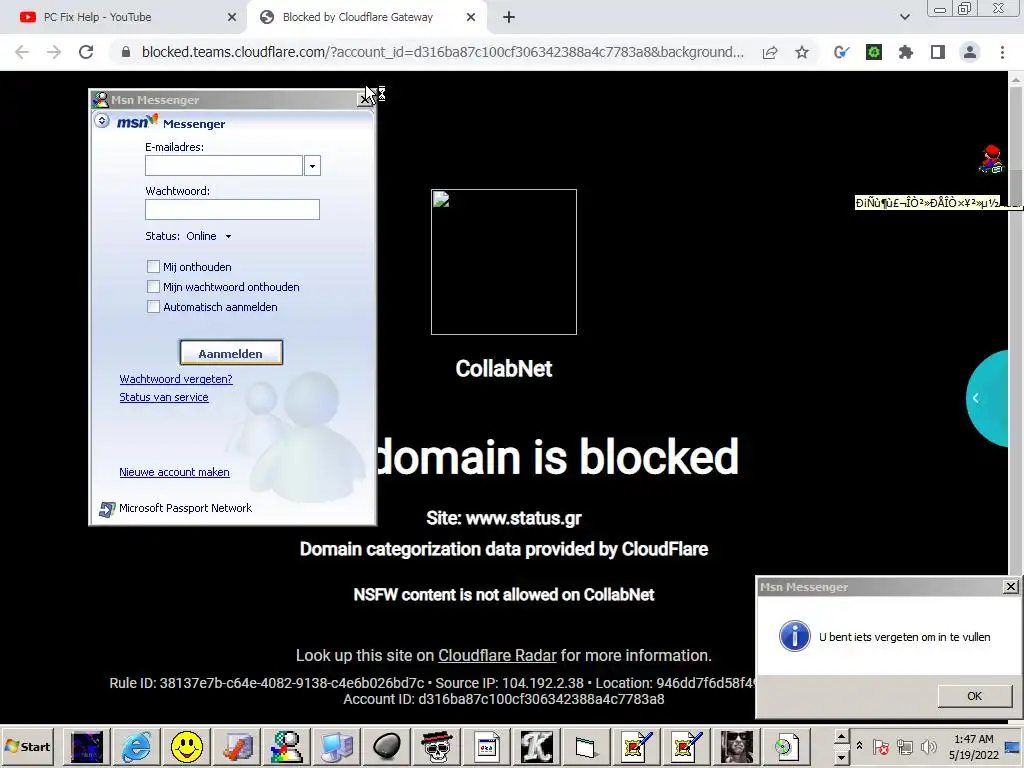Click the broken CollabNet logo image
The height and width of the screenshot is (768, 1024).
[x=504, y=262]
